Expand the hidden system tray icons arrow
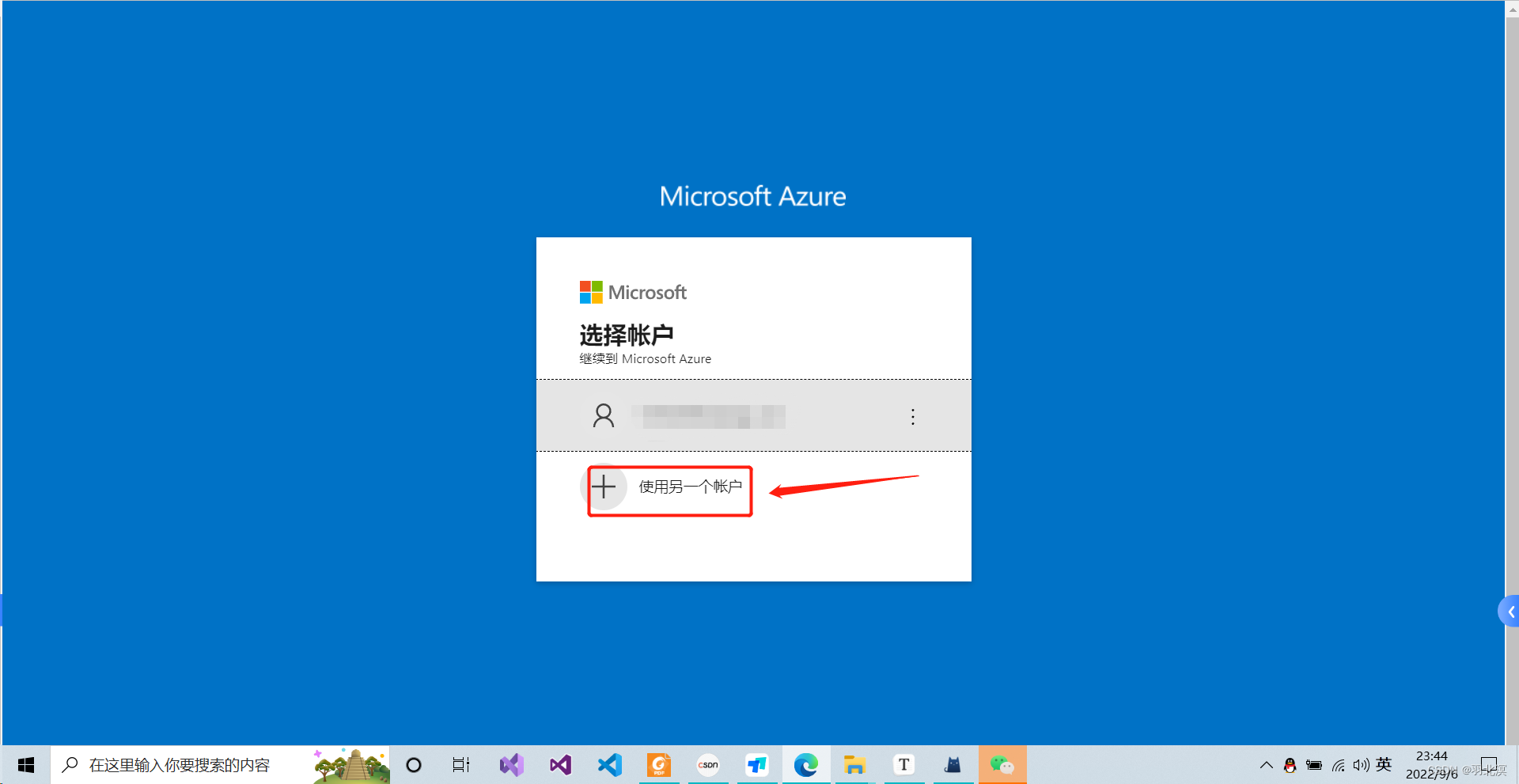 tap(1266, 765)
